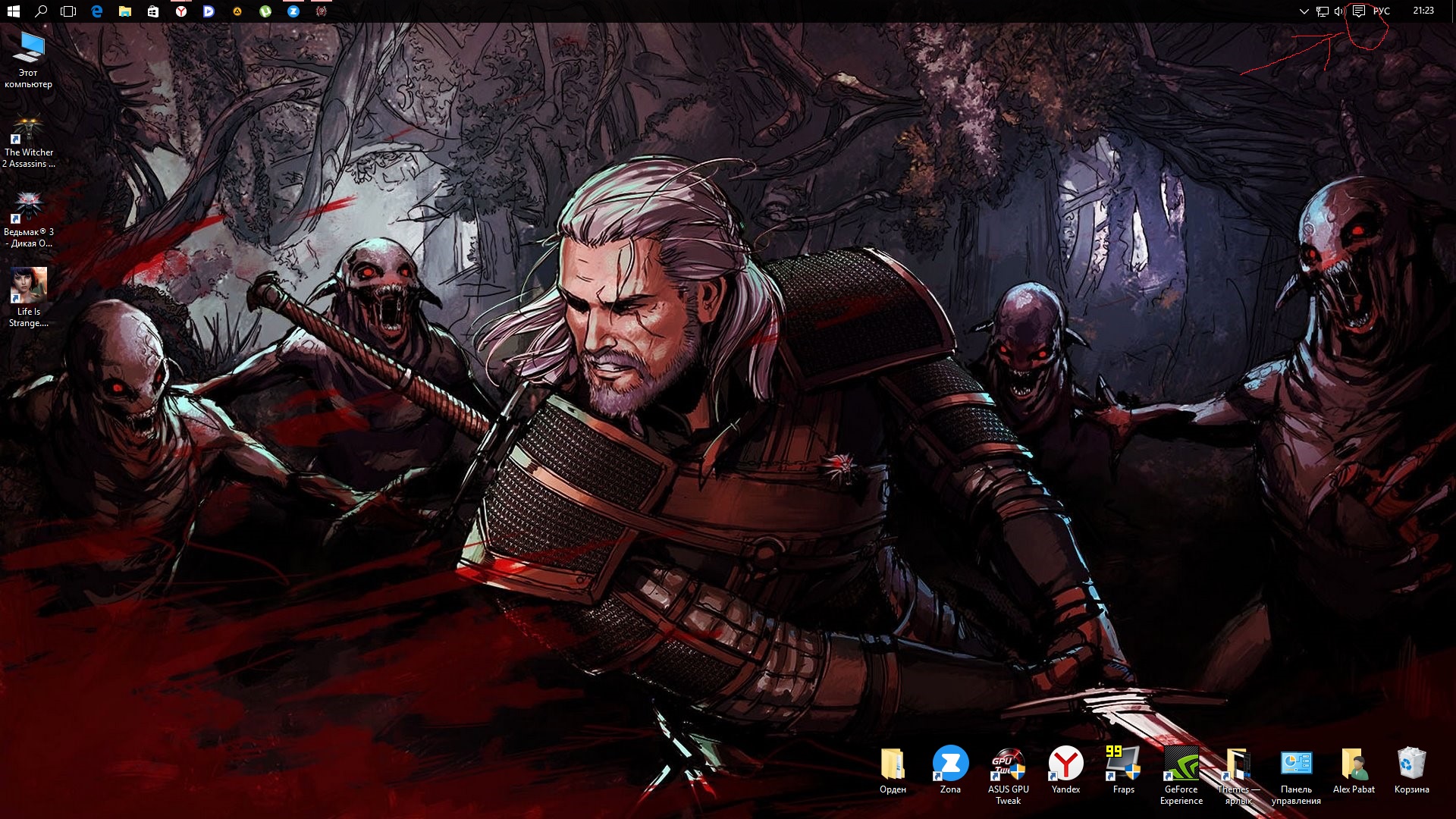
Task: Open the network status tray icon
Action: [1322, 11]
